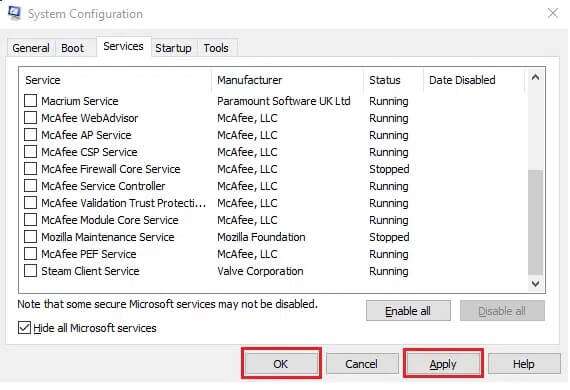Screen dimensions: 570x390
Task: Go to the Startup tab
Action: coord(173,48)
